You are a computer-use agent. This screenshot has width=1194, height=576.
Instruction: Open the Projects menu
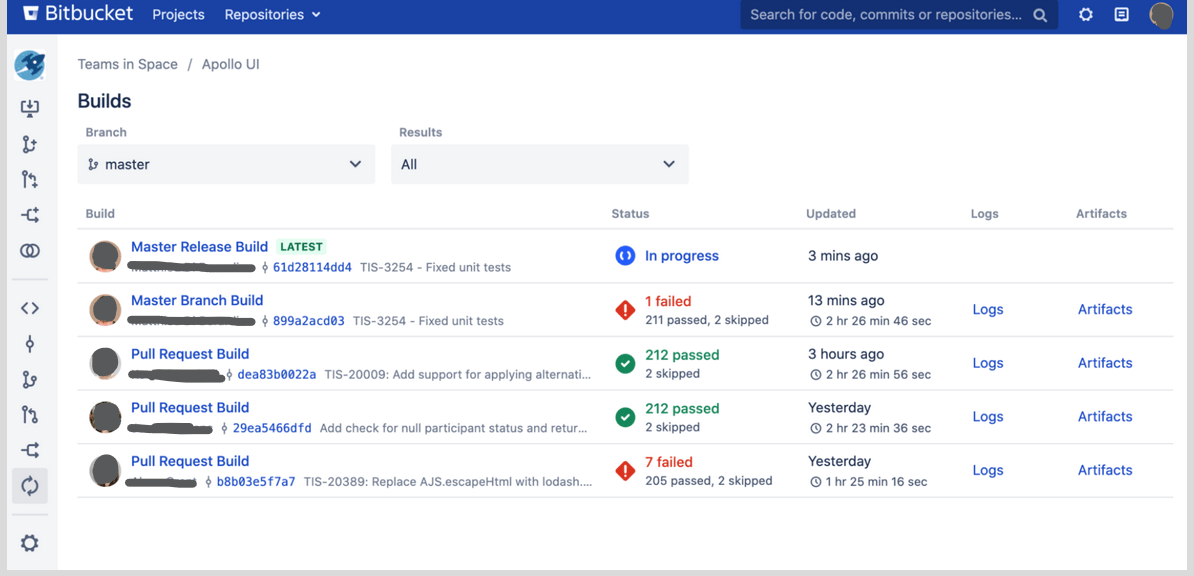[178, 14]
